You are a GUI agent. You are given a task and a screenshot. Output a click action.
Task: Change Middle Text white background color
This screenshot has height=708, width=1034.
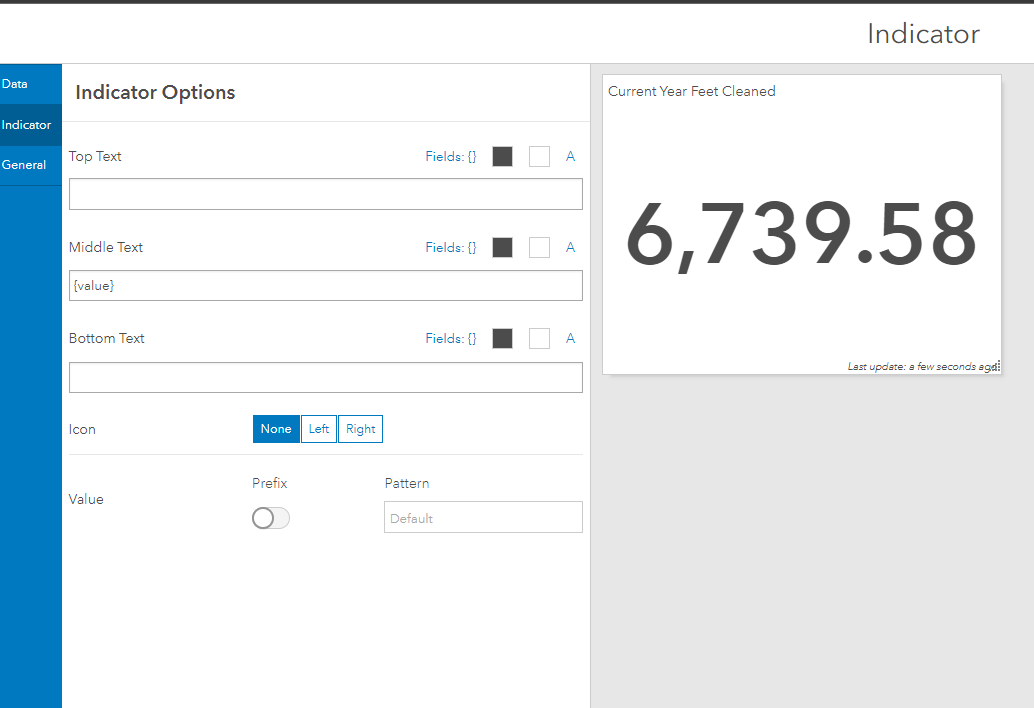[x=539, y=248]
